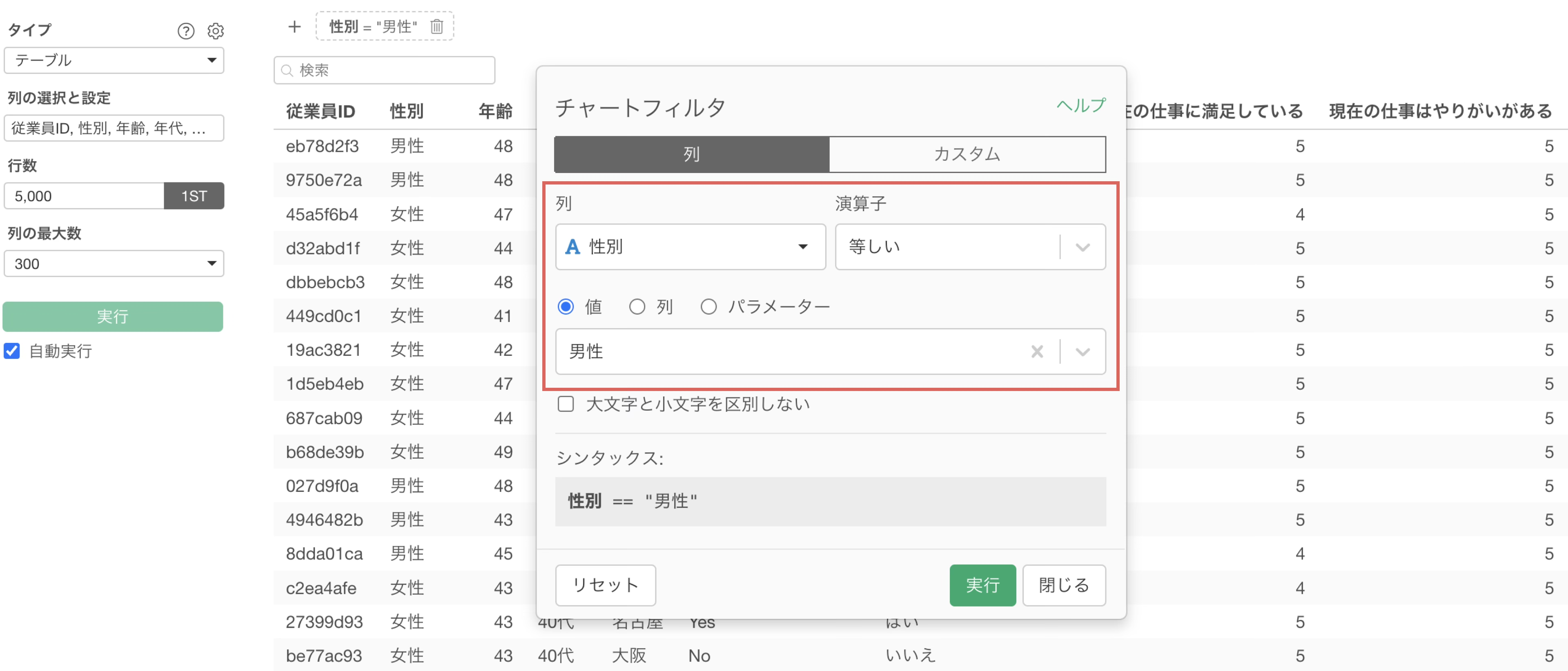Click the text type A icon for 性別
The height and width of the screenshot is (671, 1568).
coord(572,247)
